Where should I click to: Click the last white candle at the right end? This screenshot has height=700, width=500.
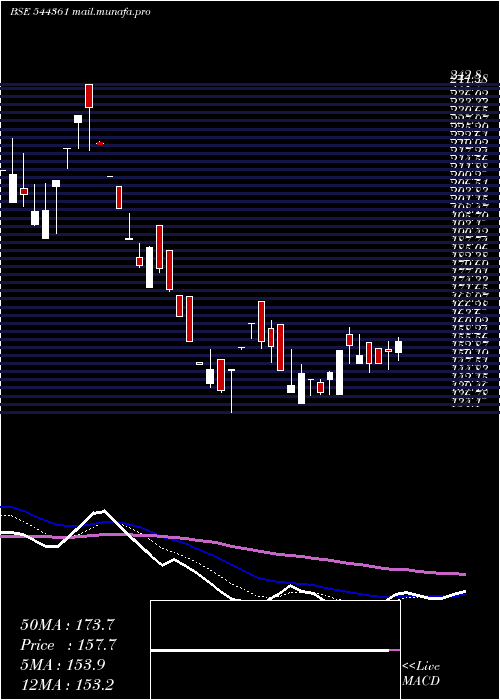(398, 349)
